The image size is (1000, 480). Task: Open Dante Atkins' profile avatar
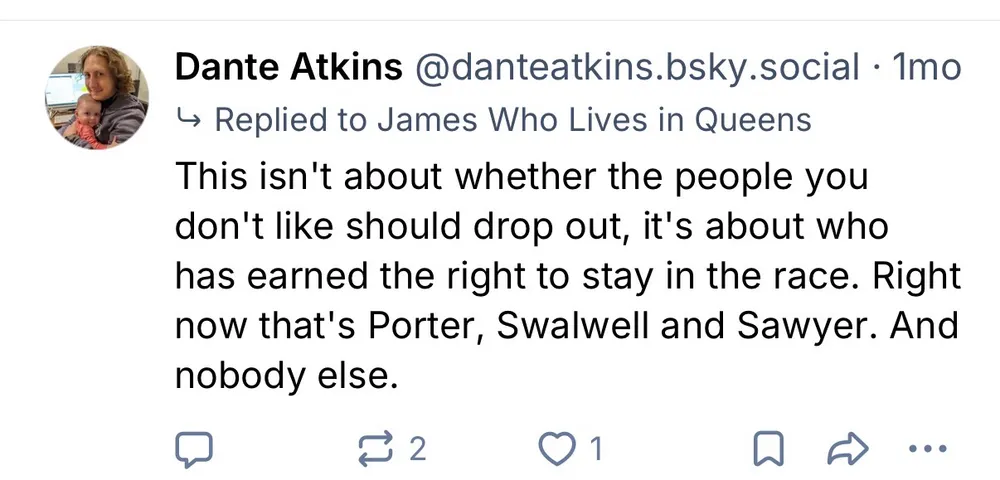click(x=96, y=97)
